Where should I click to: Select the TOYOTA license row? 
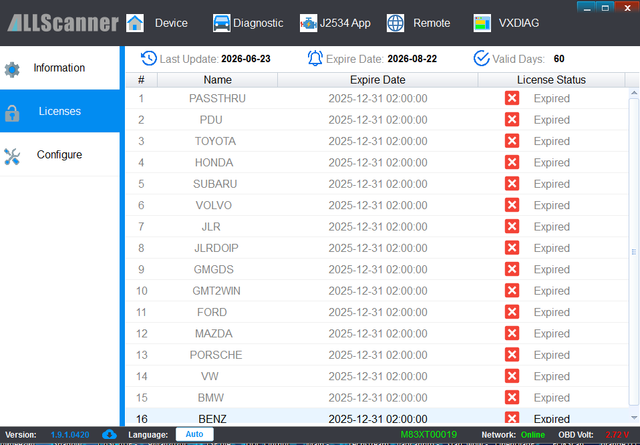376,141
